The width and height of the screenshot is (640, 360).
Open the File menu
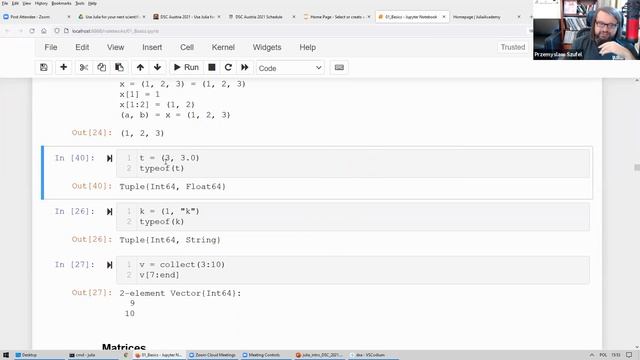51,47
